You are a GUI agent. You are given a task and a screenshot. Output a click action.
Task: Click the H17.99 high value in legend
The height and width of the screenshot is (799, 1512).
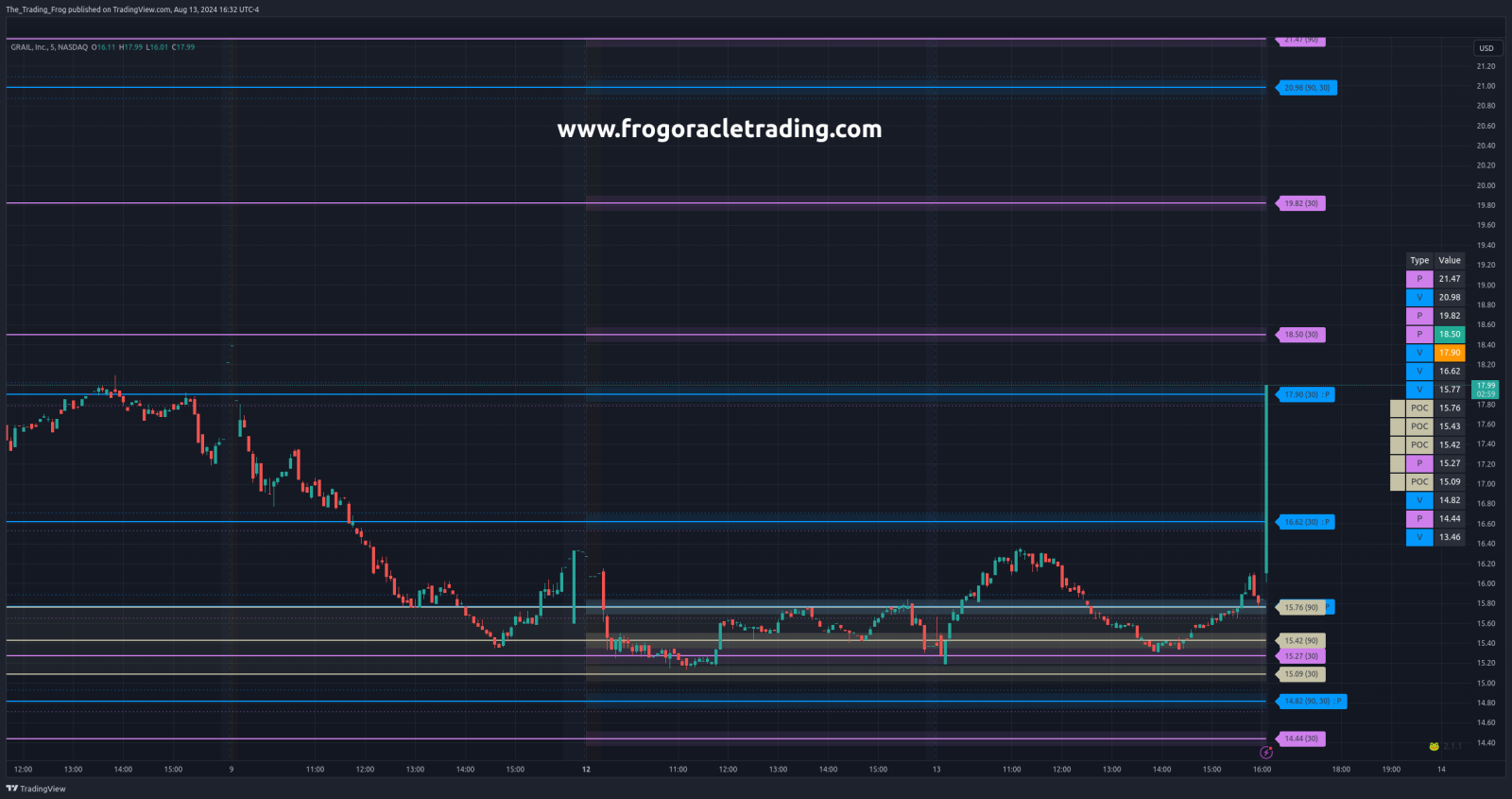pos(130,47)
